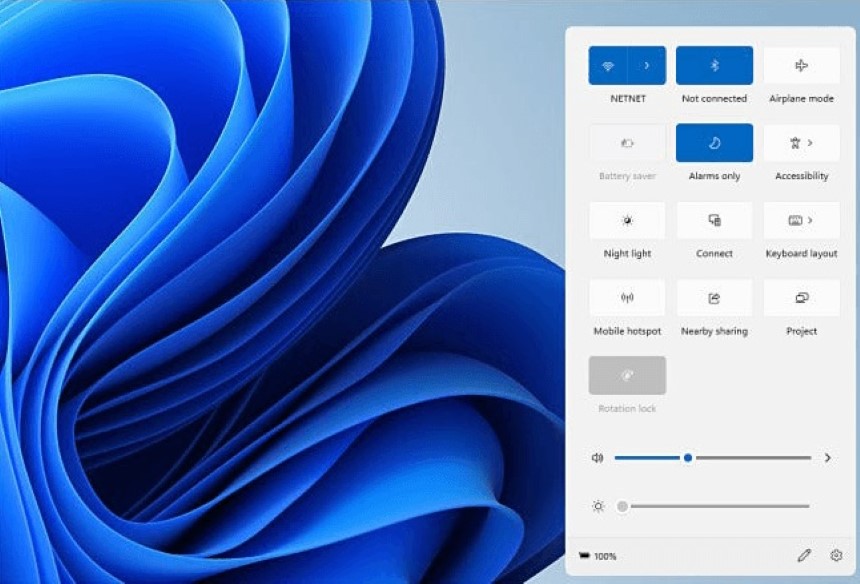860x584 pixels.
Task: Open the Connect (cast) tile
Action: [714, 220]
